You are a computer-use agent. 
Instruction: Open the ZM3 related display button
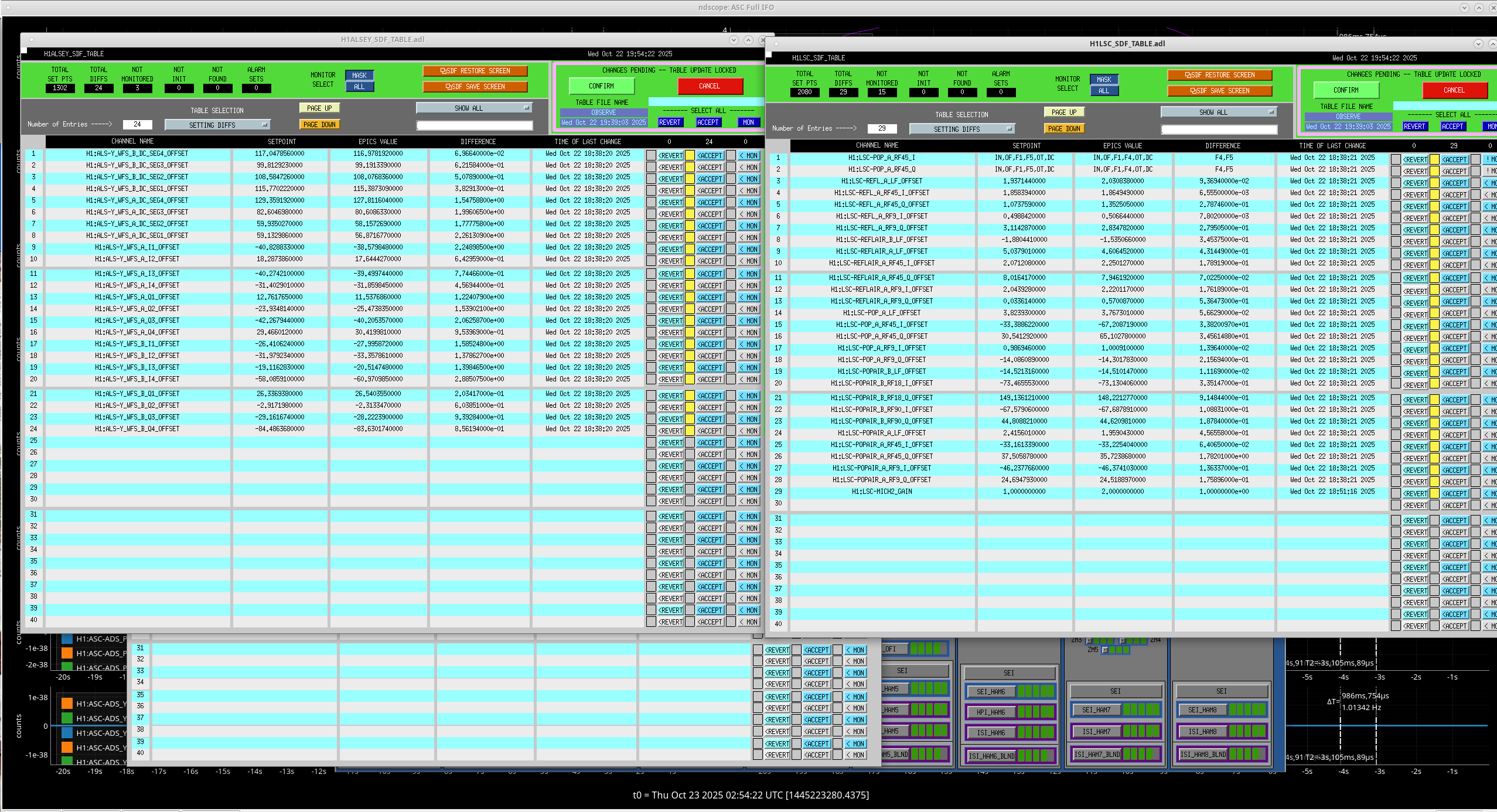pos(1089,640)
